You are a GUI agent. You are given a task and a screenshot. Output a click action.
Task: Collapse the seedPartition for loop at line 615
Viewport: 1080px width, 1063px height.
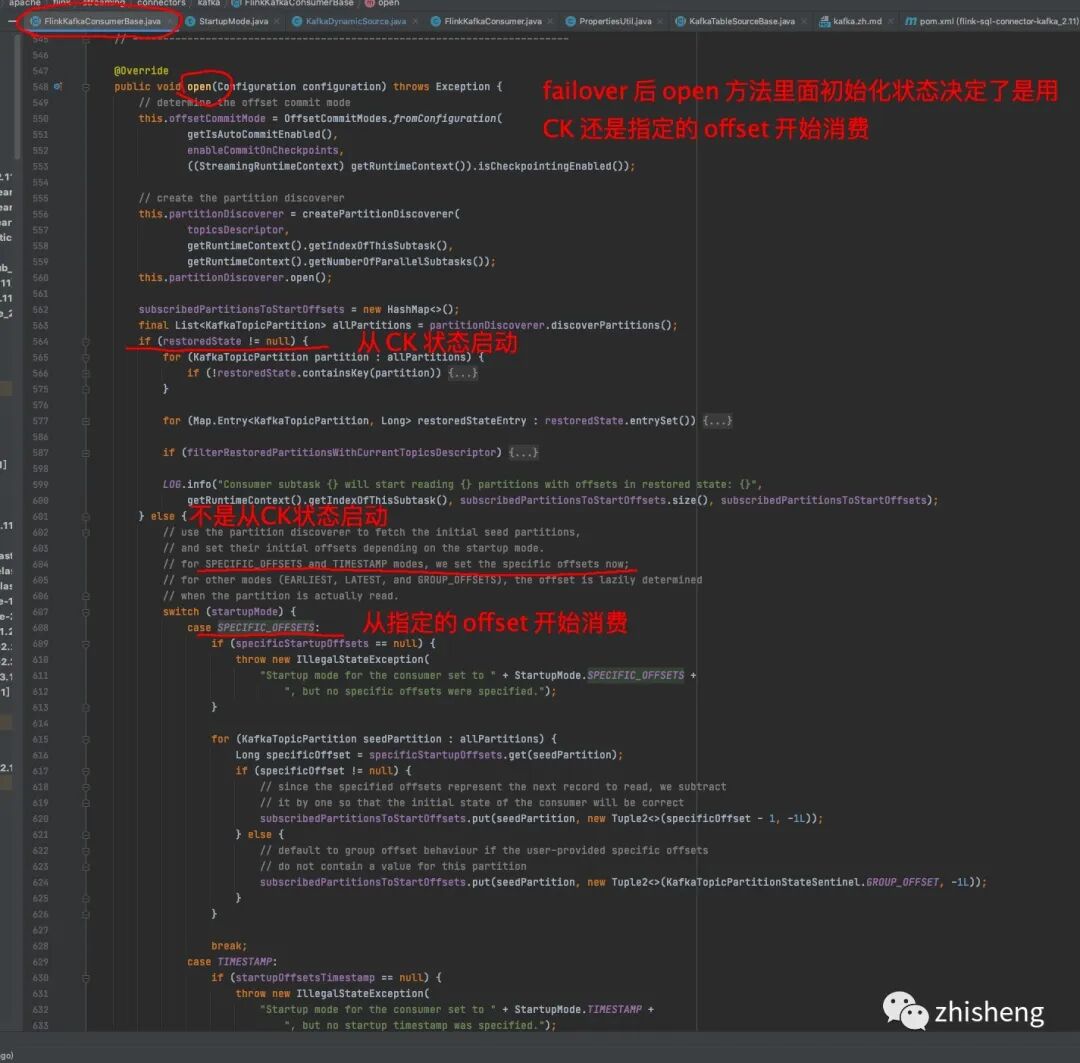click(x=86, y=739)
